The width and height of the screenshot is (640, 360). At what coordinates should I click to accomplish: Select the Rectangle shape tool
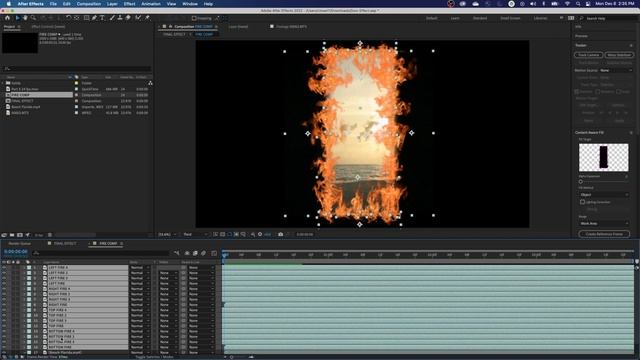[87, 18]
